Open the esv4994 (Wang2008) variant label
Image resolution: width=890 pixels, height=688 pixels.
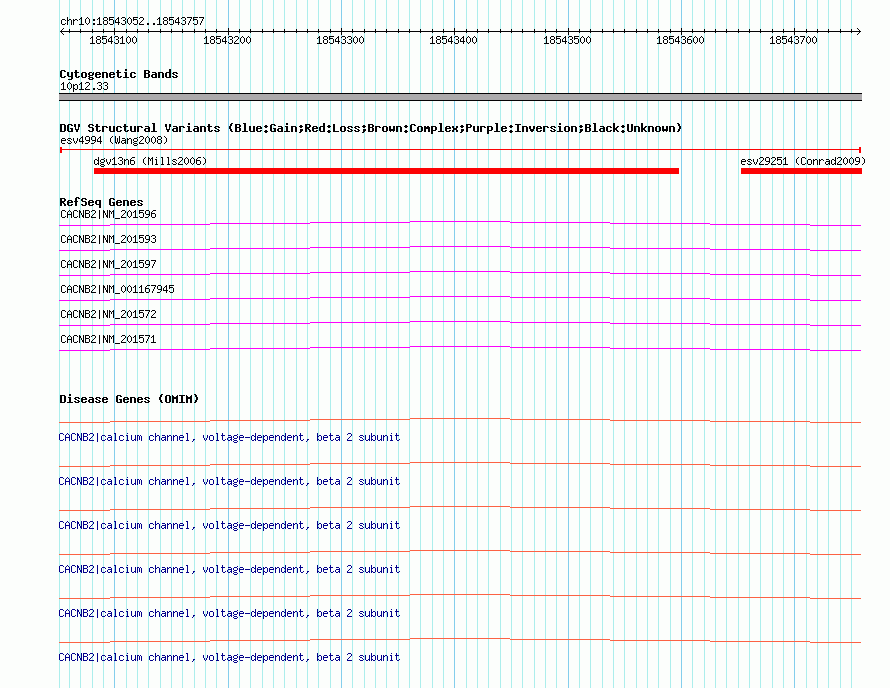point(114,140)
